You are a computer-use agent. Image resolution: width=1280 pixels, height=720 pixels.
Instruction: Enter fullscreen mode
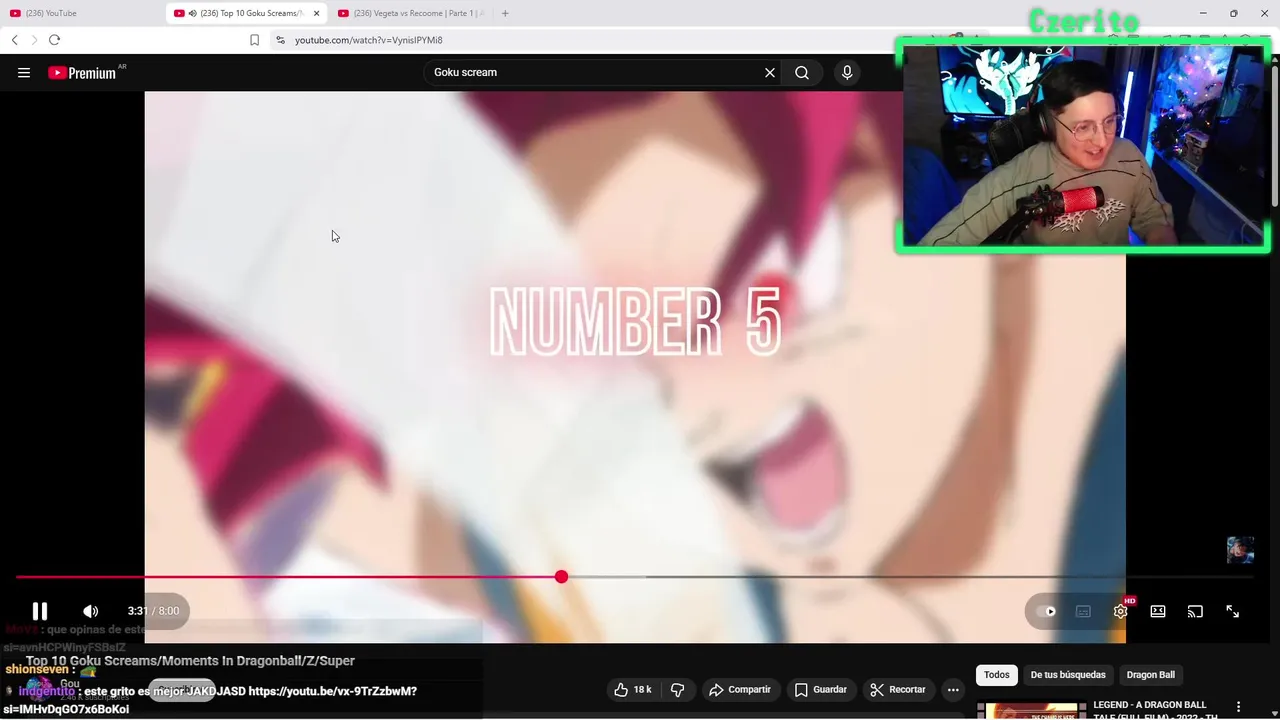click(1233, 611)
